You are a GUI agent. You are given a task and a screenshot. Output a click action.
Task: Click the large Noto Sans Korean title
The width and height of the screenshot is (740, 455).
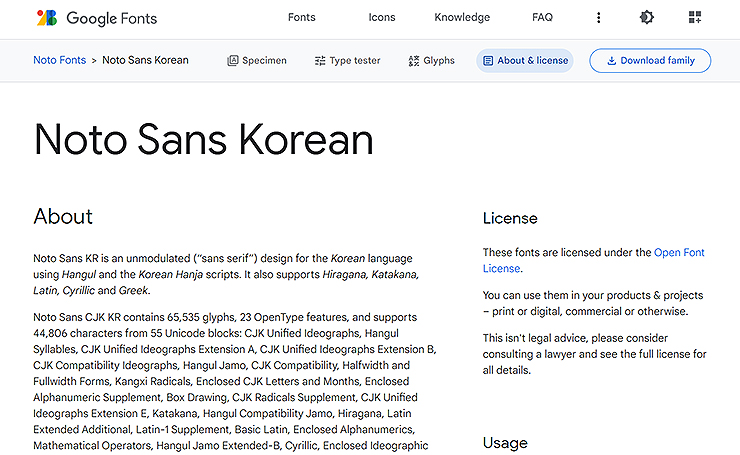pyautogui.click(x=203, y=139)
